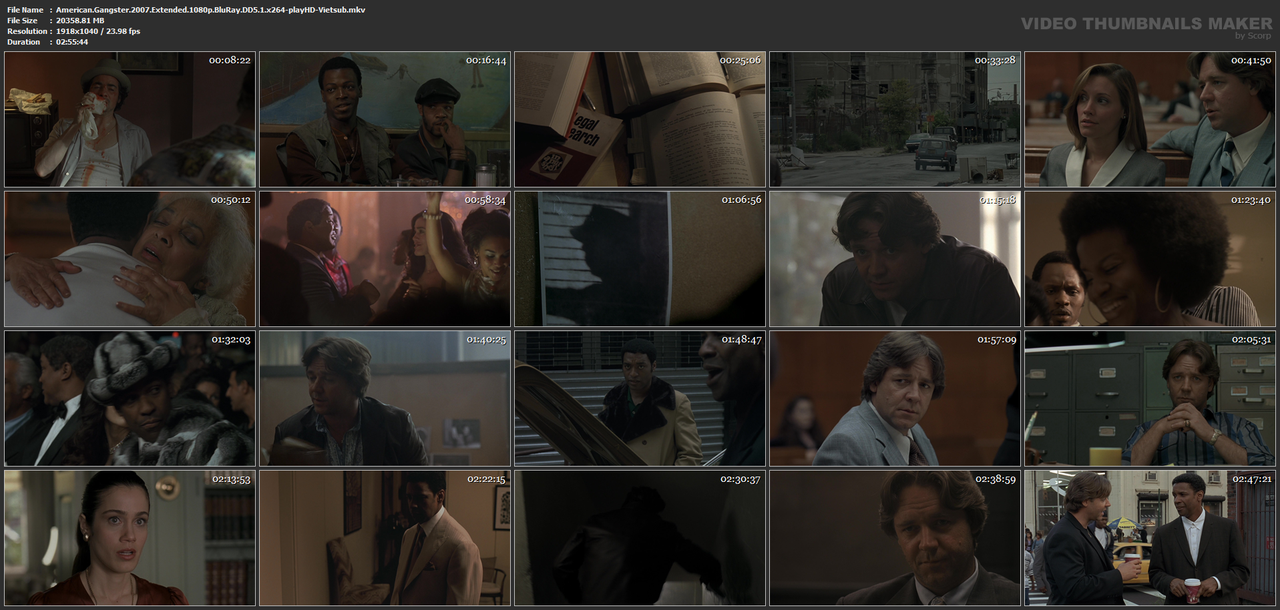Select the thumbnail stamped 00:08:22
This screenshot has width=1280, height=610.
(x=130, y=119)
